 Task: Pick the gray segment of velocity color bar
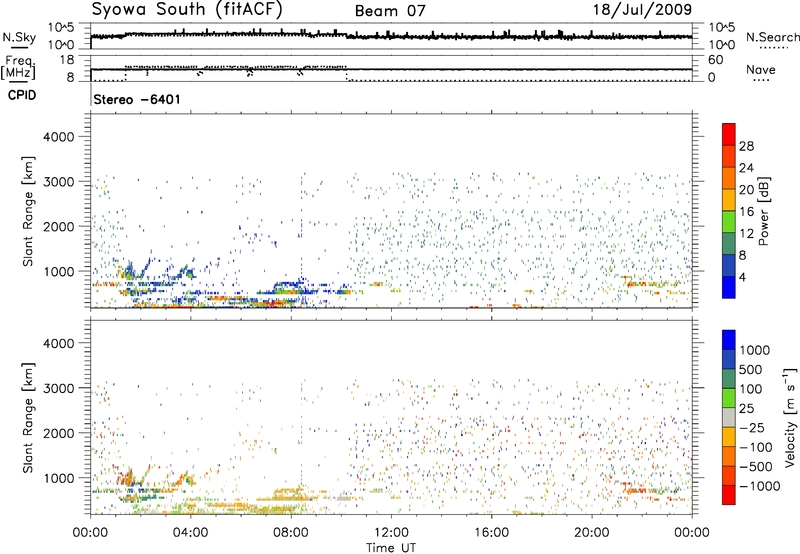[x=729, y=418]
